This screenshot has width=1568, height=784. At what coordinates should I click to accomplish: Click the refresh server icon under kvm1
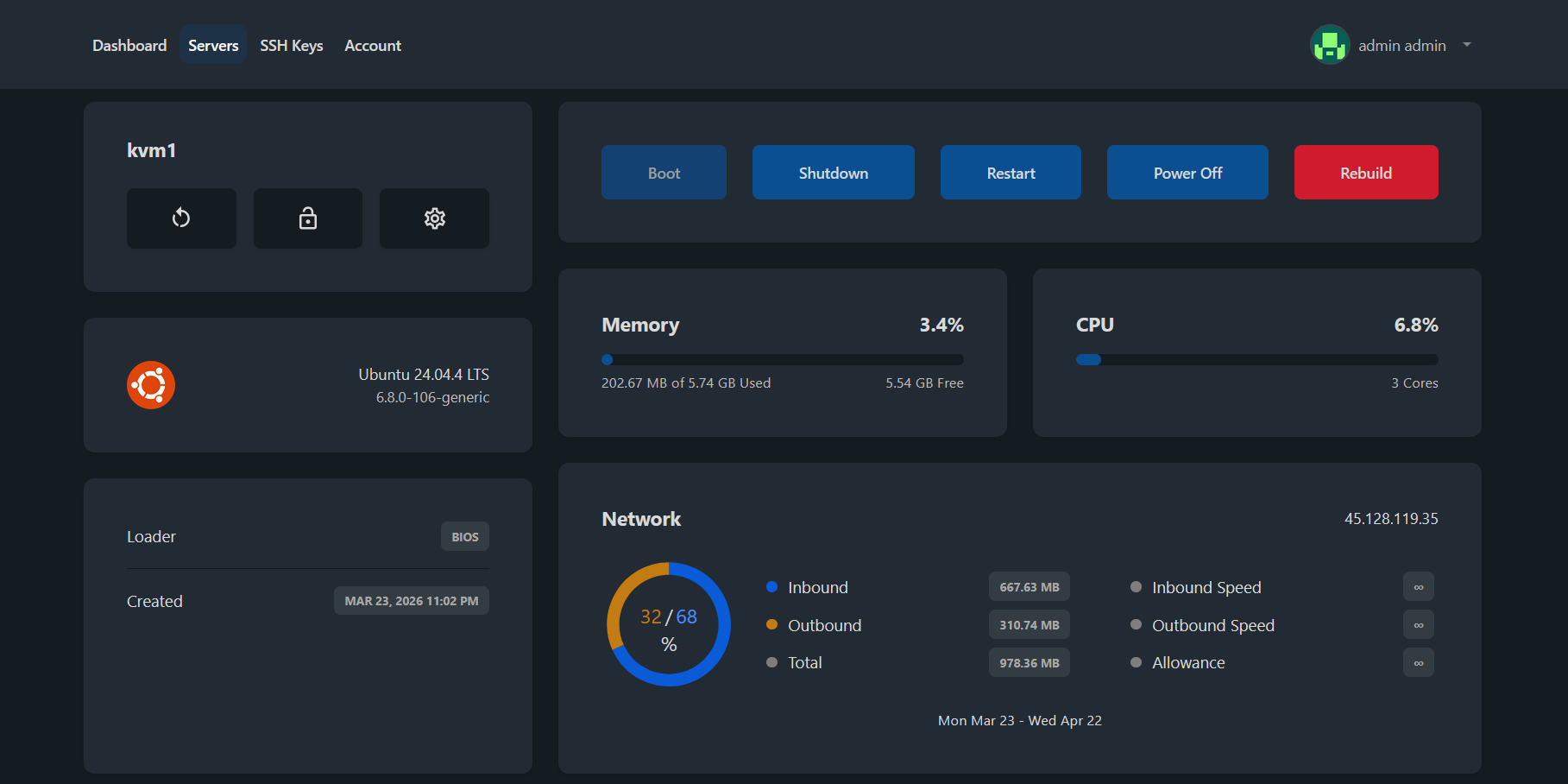[181, 218]
